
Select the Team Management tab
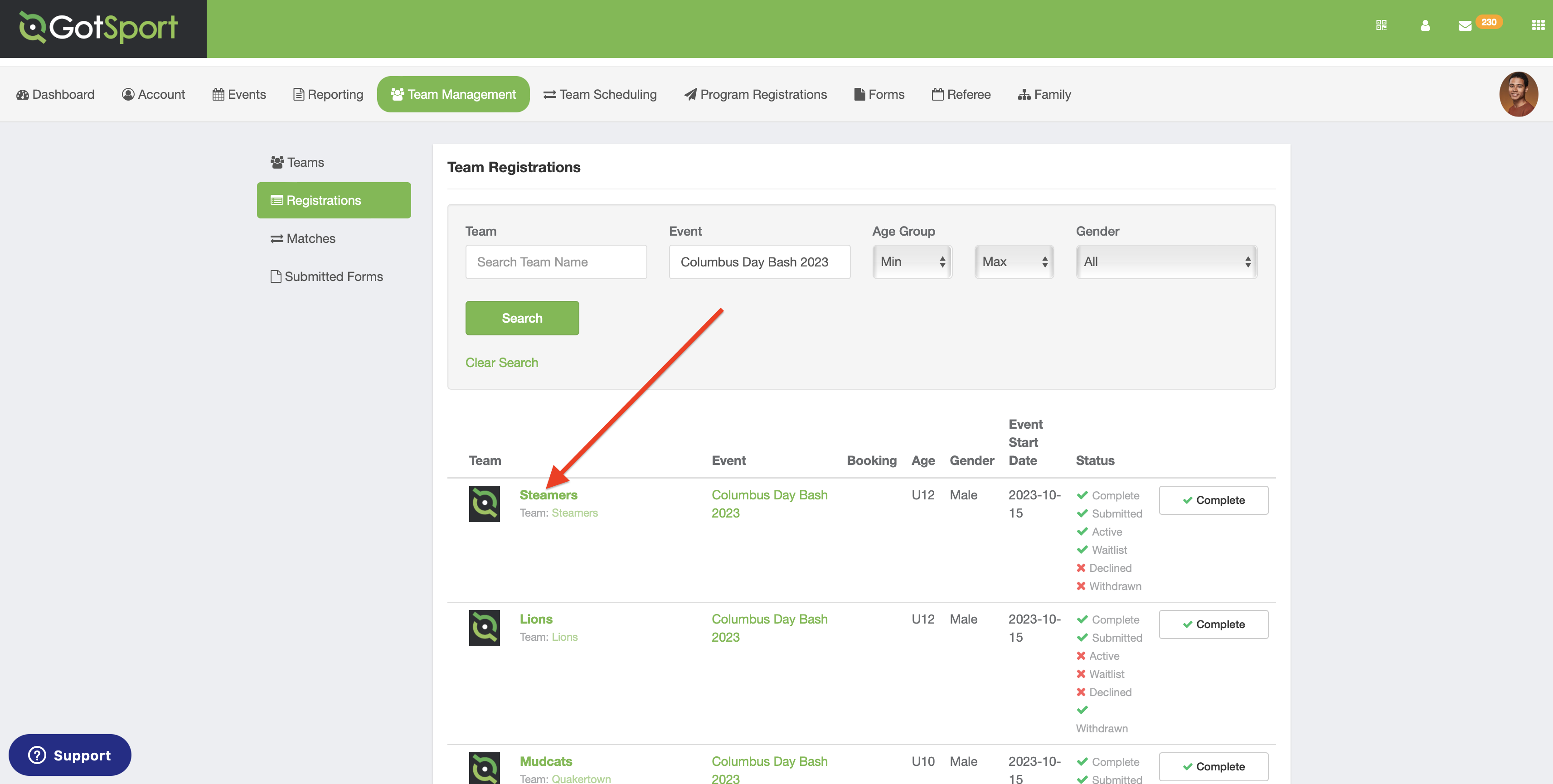453,95
